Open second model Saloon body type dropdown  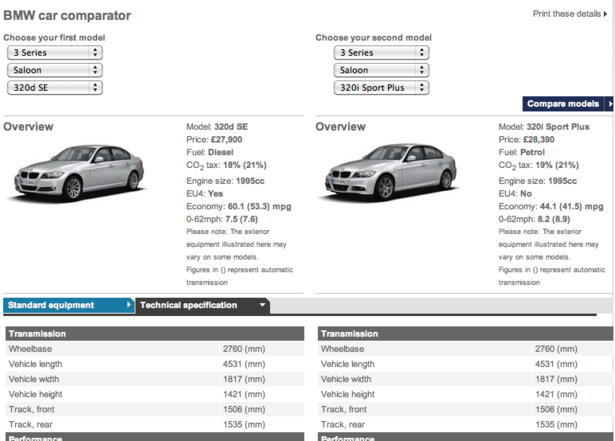tap(382, 70)
